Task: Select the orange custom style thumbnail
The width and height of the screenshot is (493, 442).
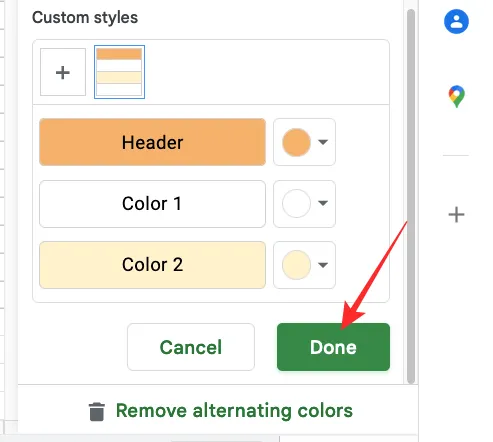Action: pos(119,72)
